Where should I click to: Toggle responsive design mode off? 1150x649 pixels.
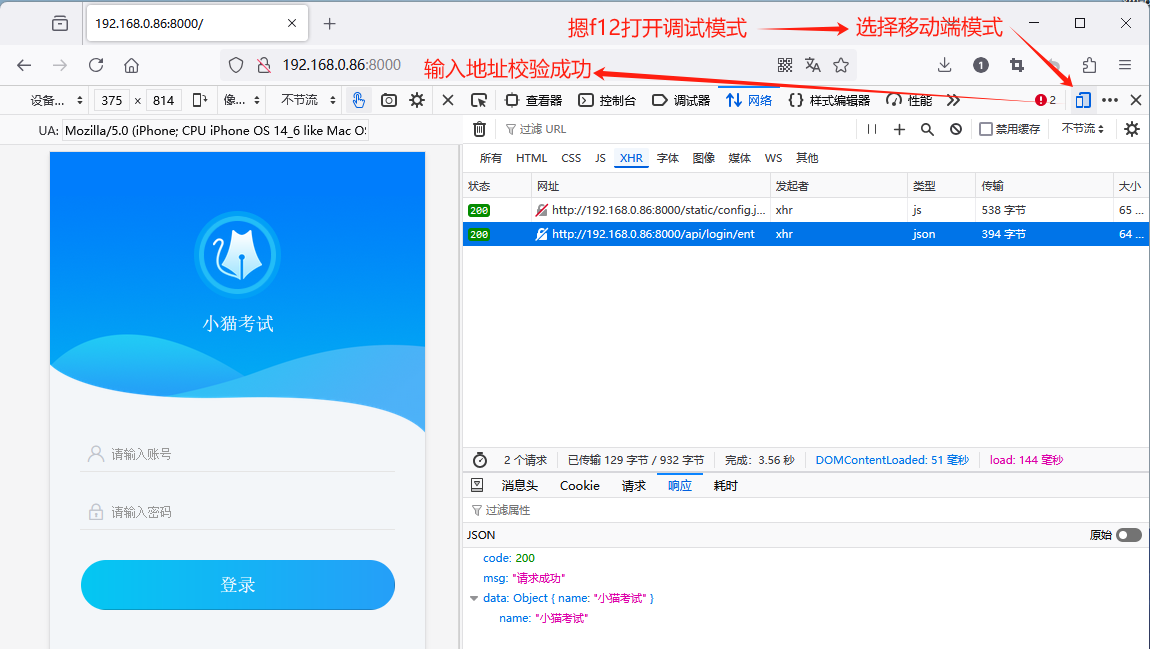pos(1082,100)
